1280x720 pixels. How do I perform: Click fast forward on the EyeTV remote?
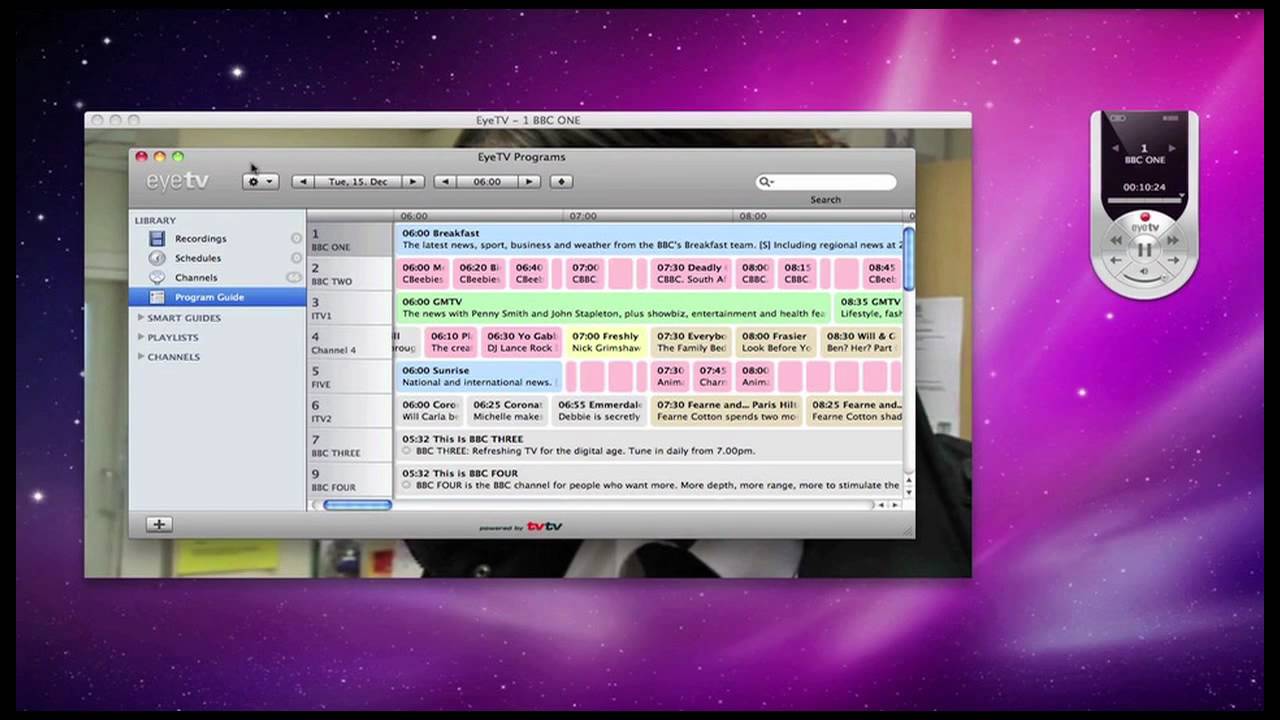click(1174, 240)
